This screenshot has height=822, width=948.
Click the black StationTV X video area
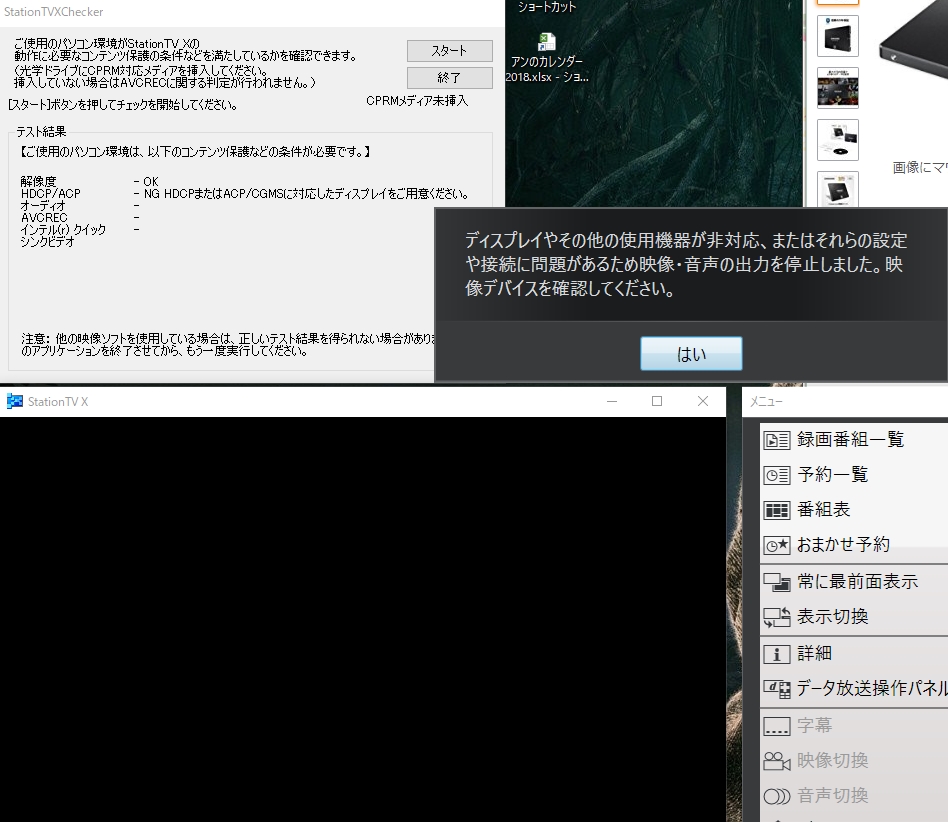[363, 619]
